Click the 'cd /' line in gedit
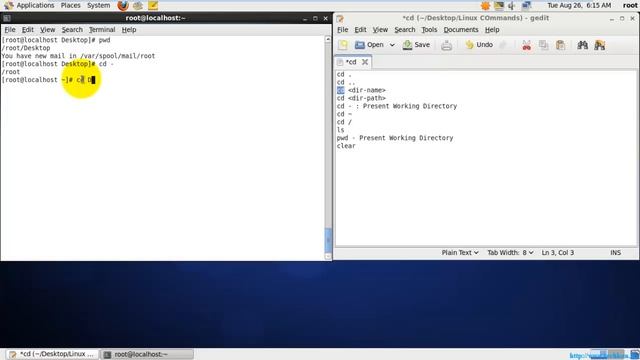Viewport: 640px width, 360px height. tap(344, 122)
